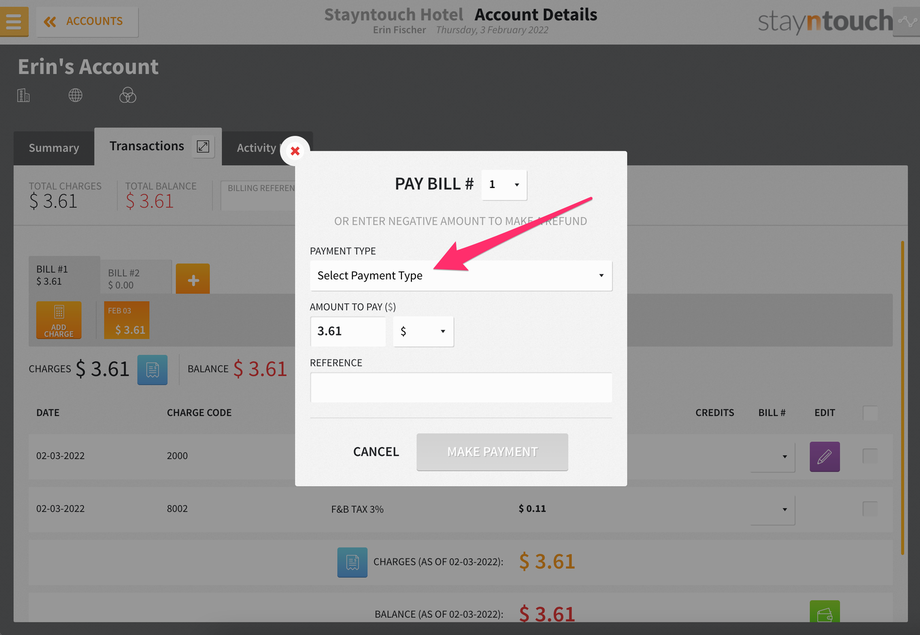The width and height of the screenshot is (920, 635).
Task: Click the Add Charge calculator icon
Action: 59,320
